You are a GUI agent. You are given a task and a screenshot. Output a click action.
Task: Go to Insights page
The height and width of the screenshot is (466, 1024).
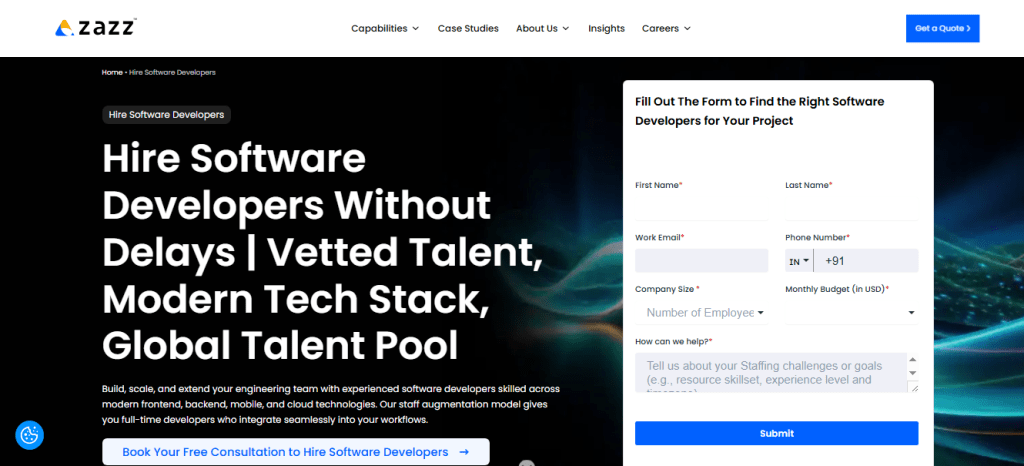pos(606,28)
